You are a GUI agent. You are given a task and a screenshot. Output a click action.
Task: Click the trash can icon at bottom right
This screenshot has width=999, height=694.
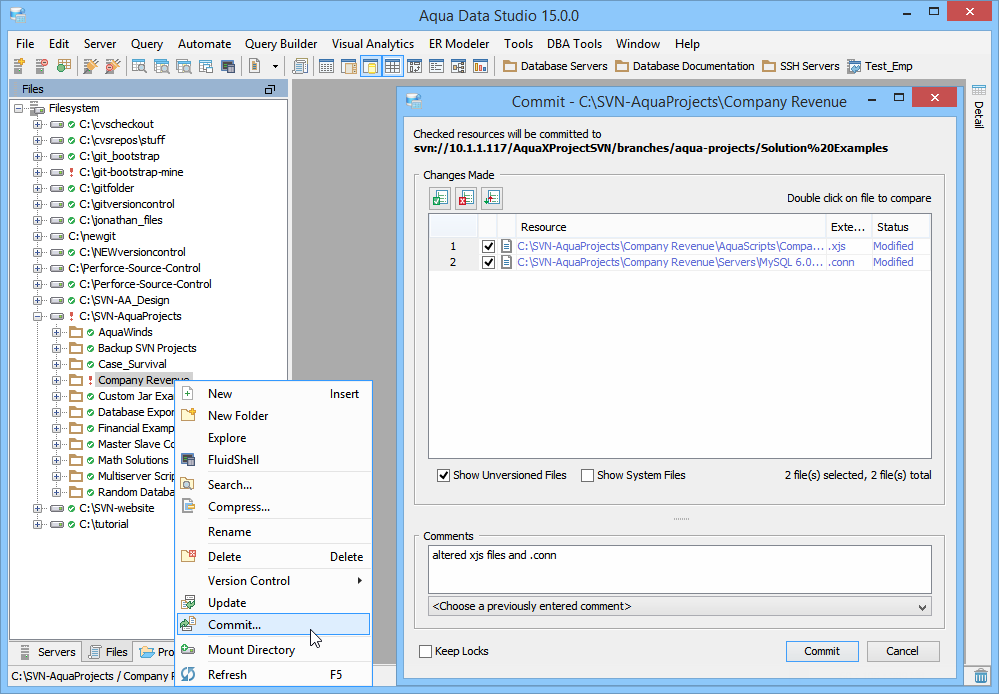(x=981, y=676)
